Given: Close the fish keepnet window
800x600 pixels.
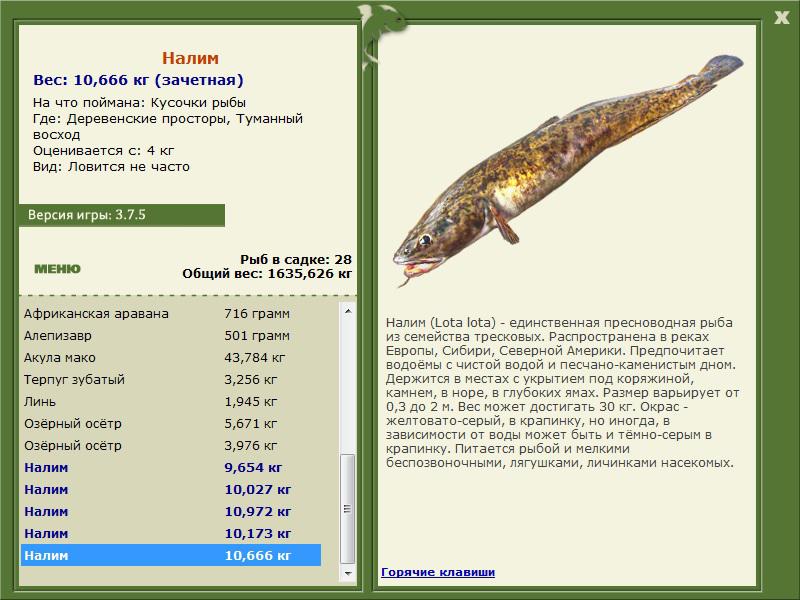Looking at the screenshot, I should (x=781, y=18).
